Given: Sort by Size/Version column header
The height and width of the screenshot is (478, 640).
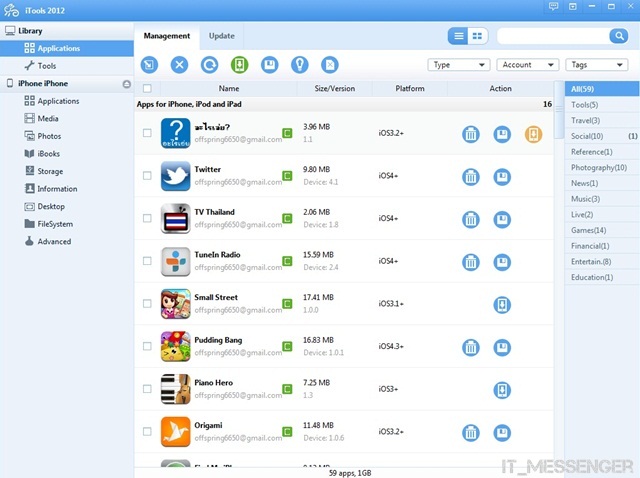Looking at the screenshot, I should tap(335, 88).
